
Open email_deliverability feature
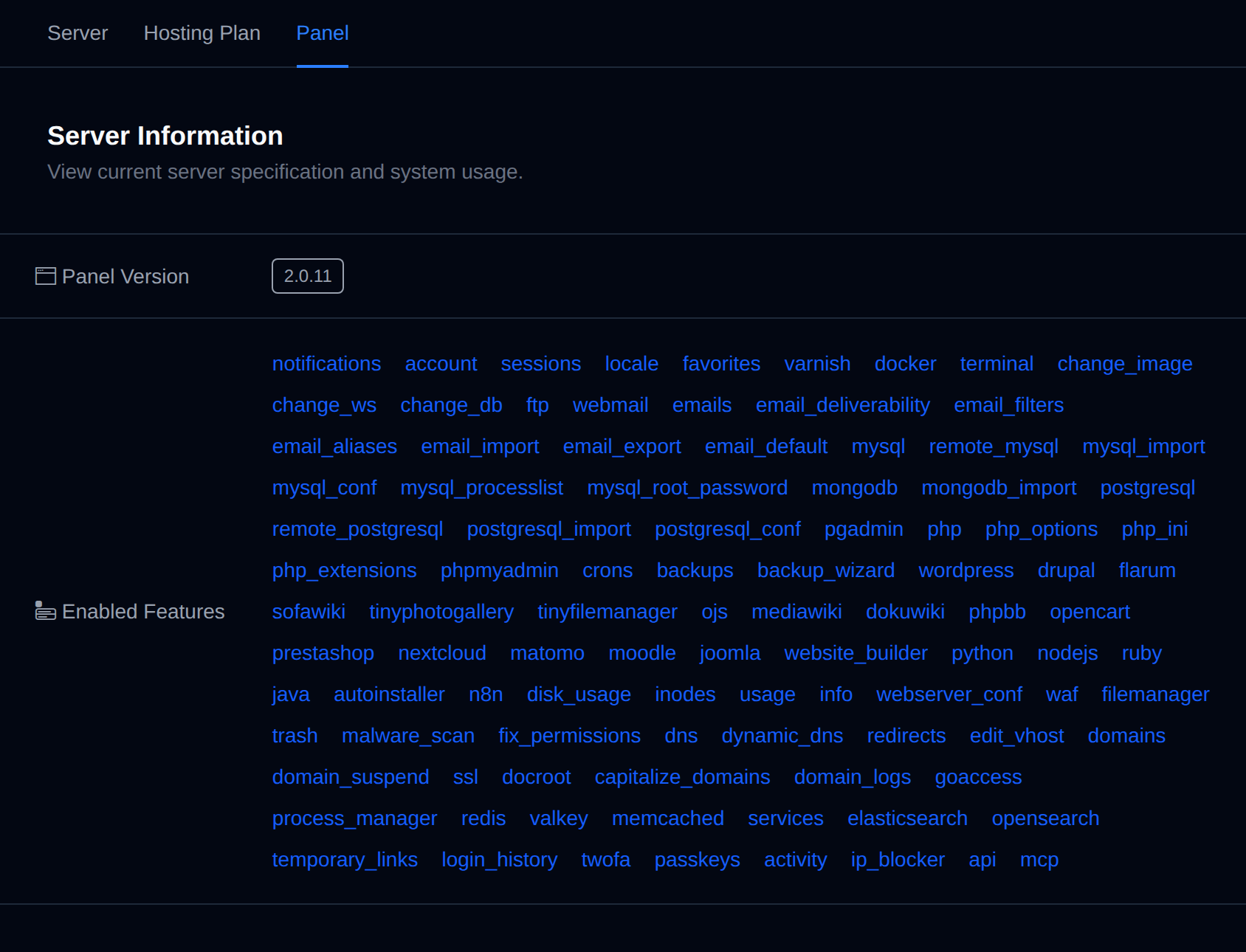click(843, 405)
